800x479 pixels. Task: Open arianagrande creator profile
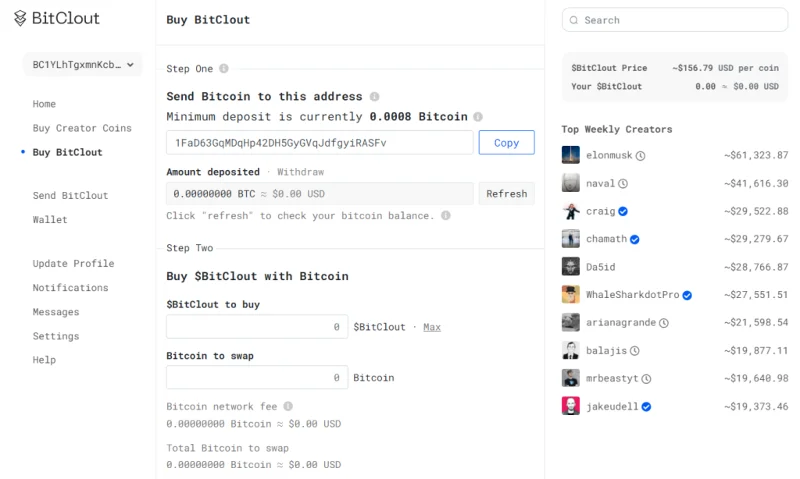click(621, 322)
